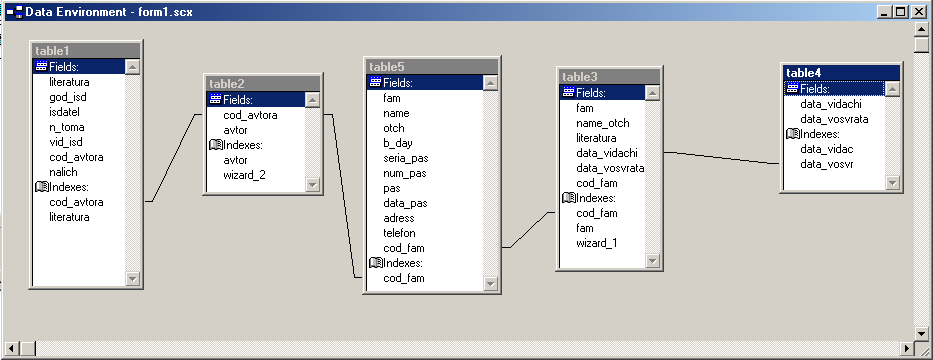Screen dimensions: 933x360
Task: Select field b_day in table5
Action: point(397,143)
